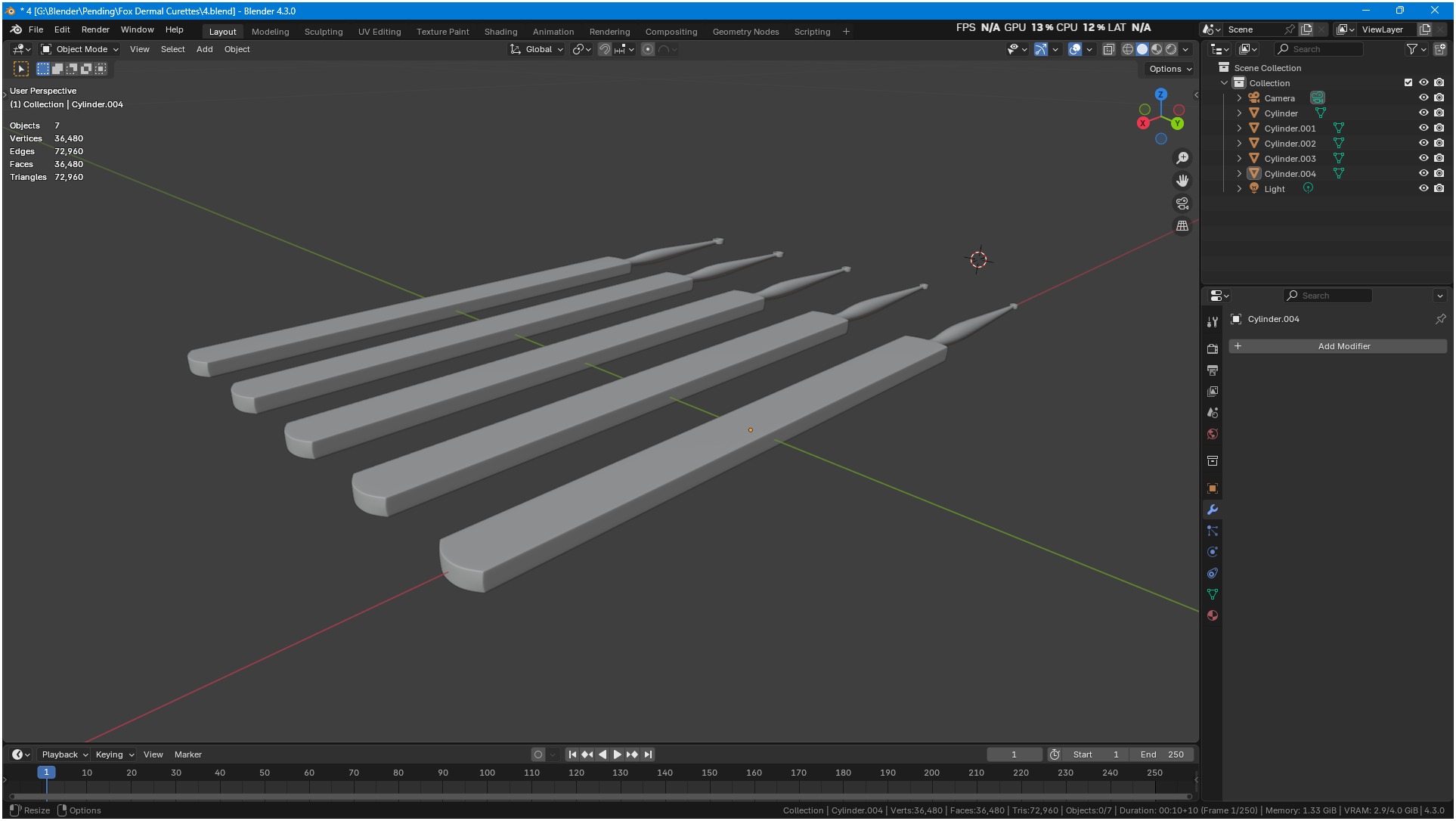Open the Material properties tab icon

(x=1213, y=615)
